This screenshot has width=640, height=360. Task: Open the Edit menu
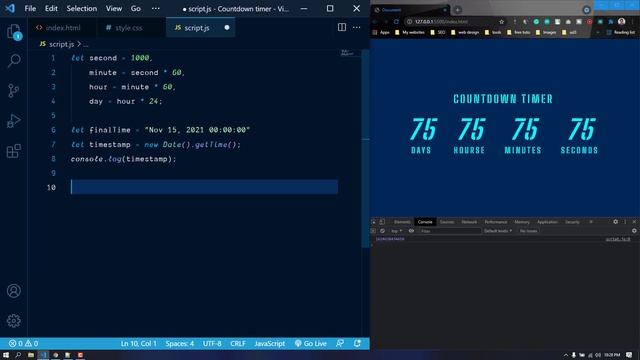(x=51, y=8)
